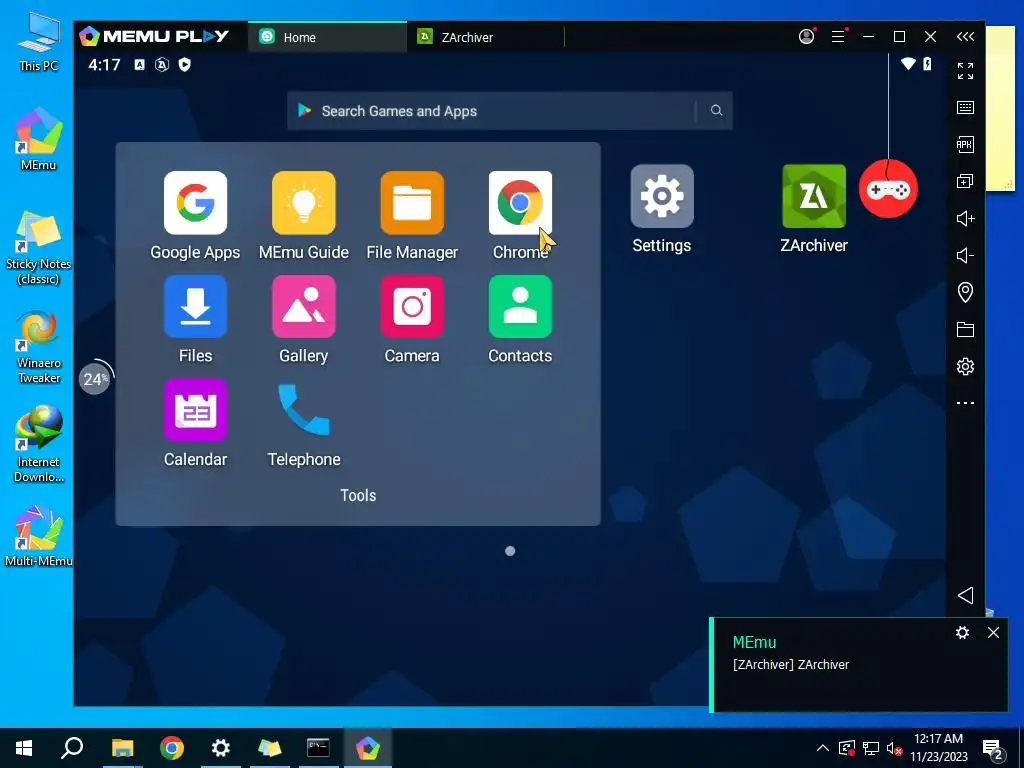Open the keyboard mapping tool
The width and height of the screenshot is (1024, 768).
(965, 107)
